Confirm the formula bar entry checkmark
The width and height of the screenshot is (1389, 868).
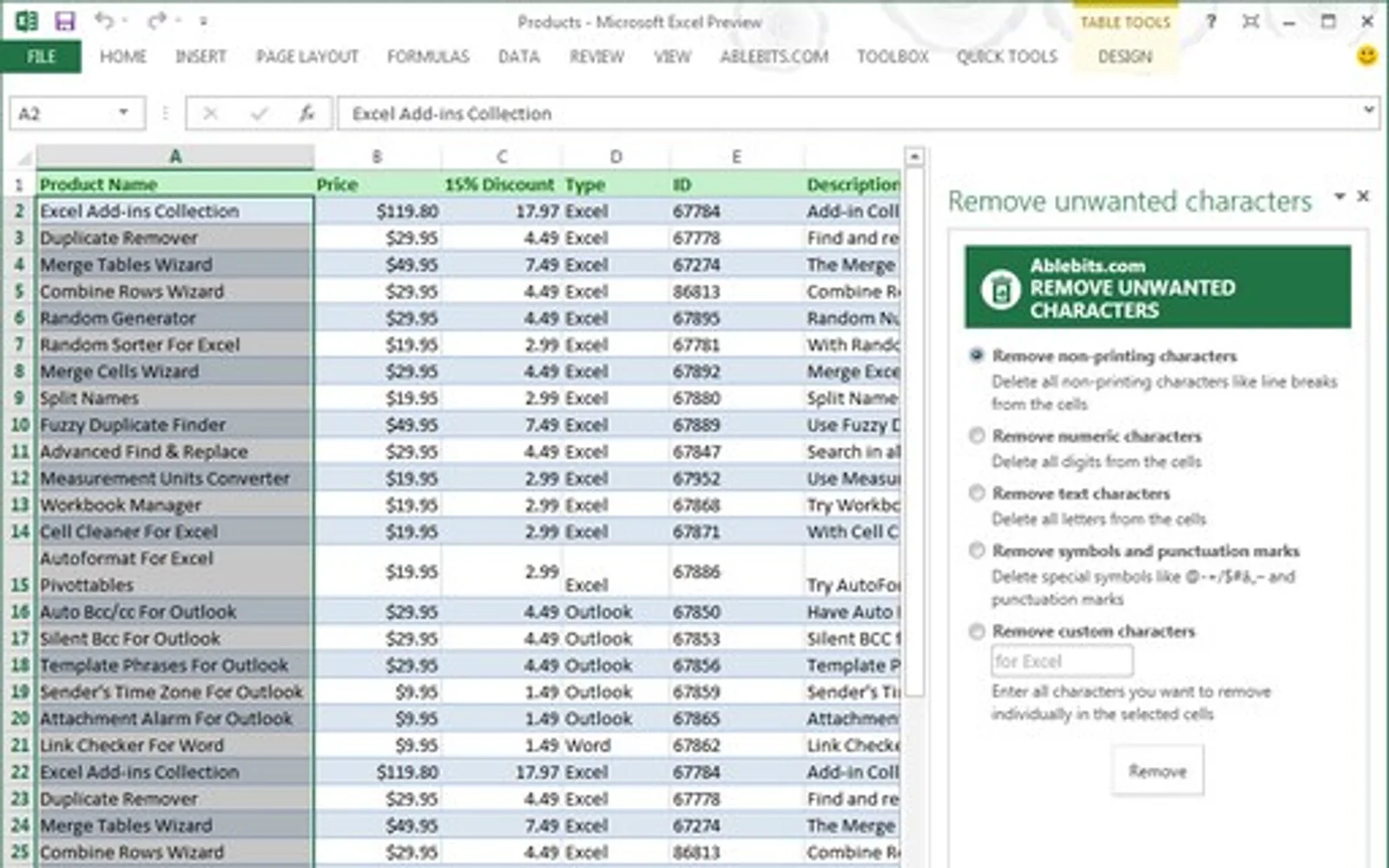point(259,113)
